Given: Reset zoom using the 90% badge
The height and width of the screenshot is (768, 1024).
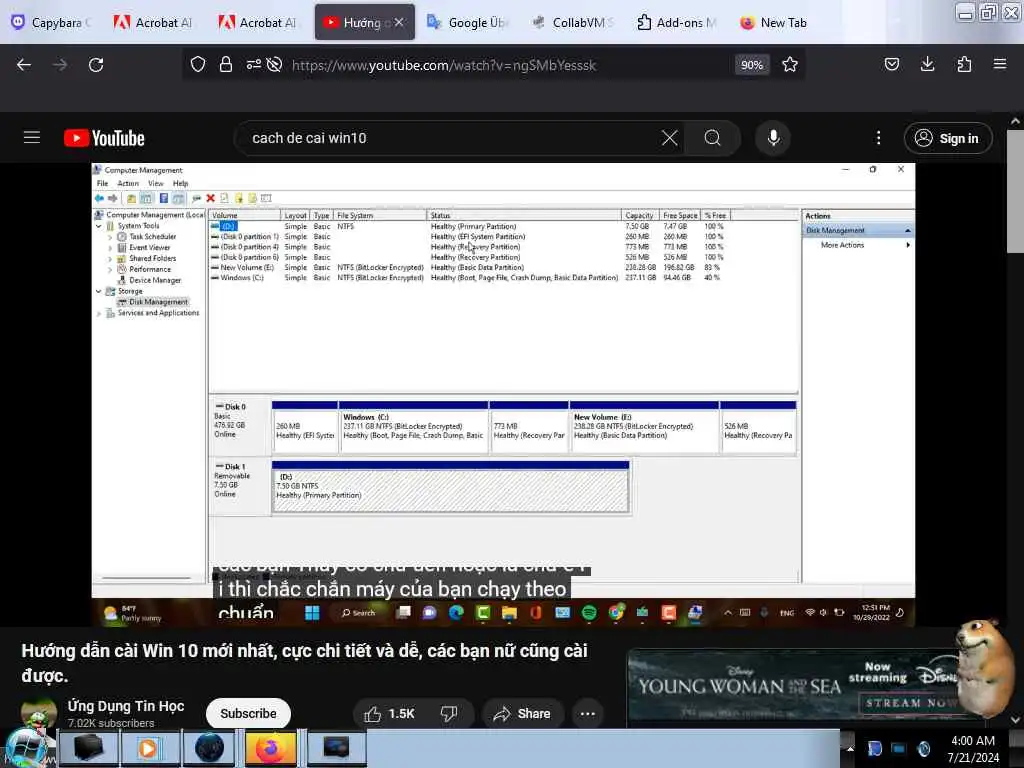Looking at the screenshot, I should coord(752,65).
